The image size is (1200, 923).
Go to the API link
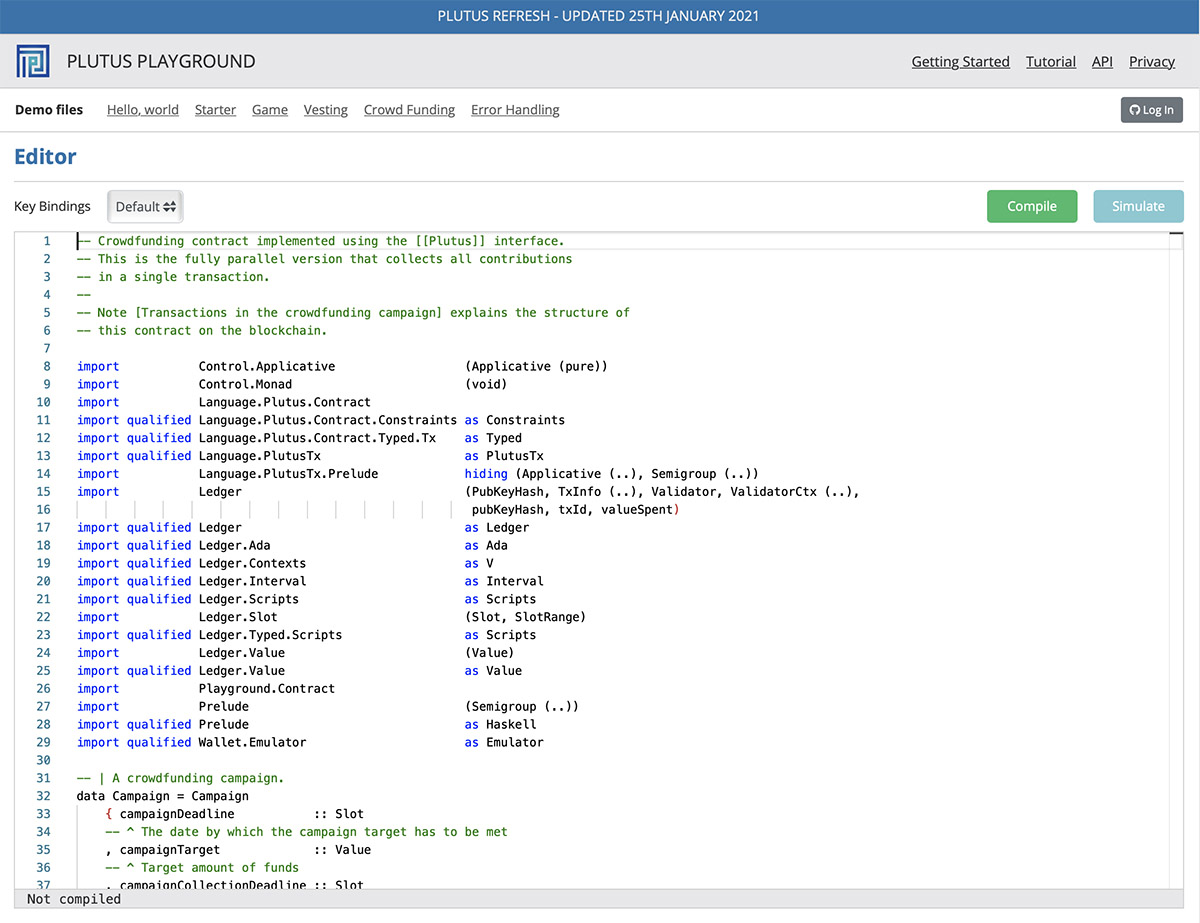tap(1102, 62)
